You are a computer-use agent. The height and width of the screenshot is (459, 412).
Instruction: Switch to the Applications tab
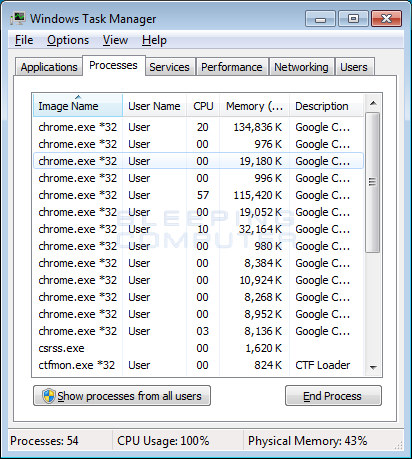49,67
